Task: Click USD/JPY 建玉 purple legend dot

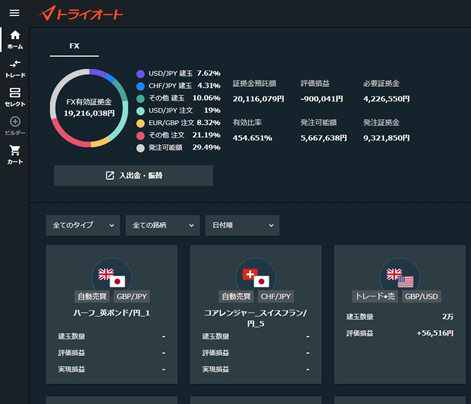Action: 141,74
